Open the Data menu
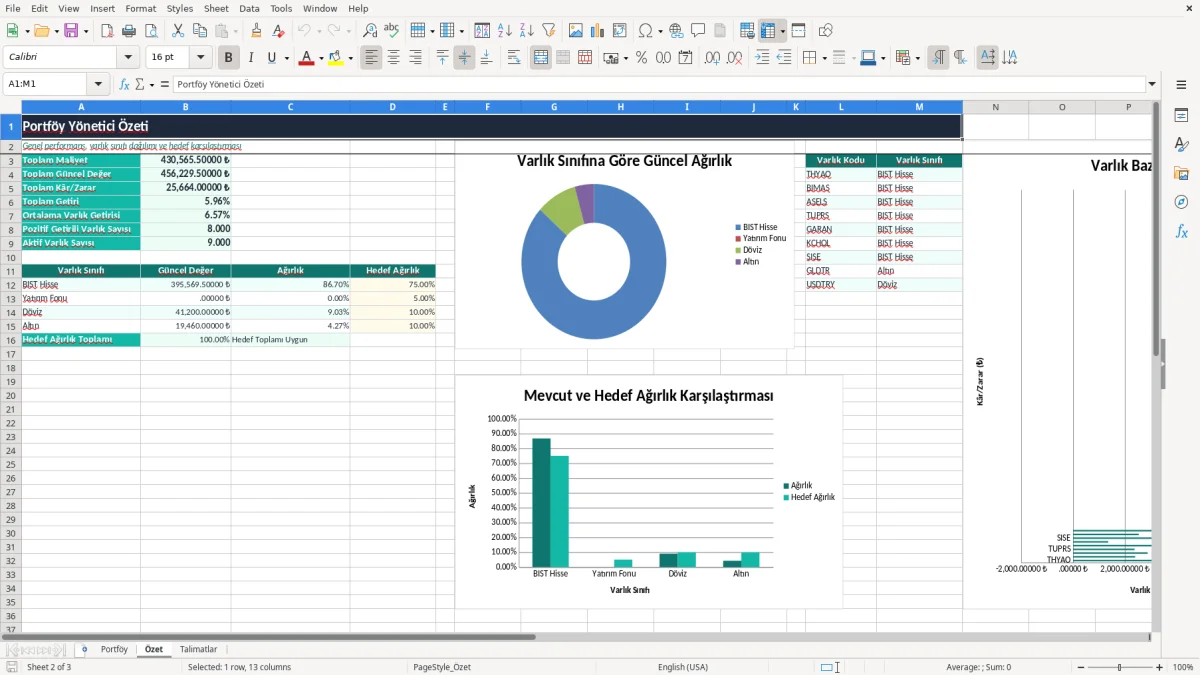The image size is (1200, 675). click(x=249, y=8)
